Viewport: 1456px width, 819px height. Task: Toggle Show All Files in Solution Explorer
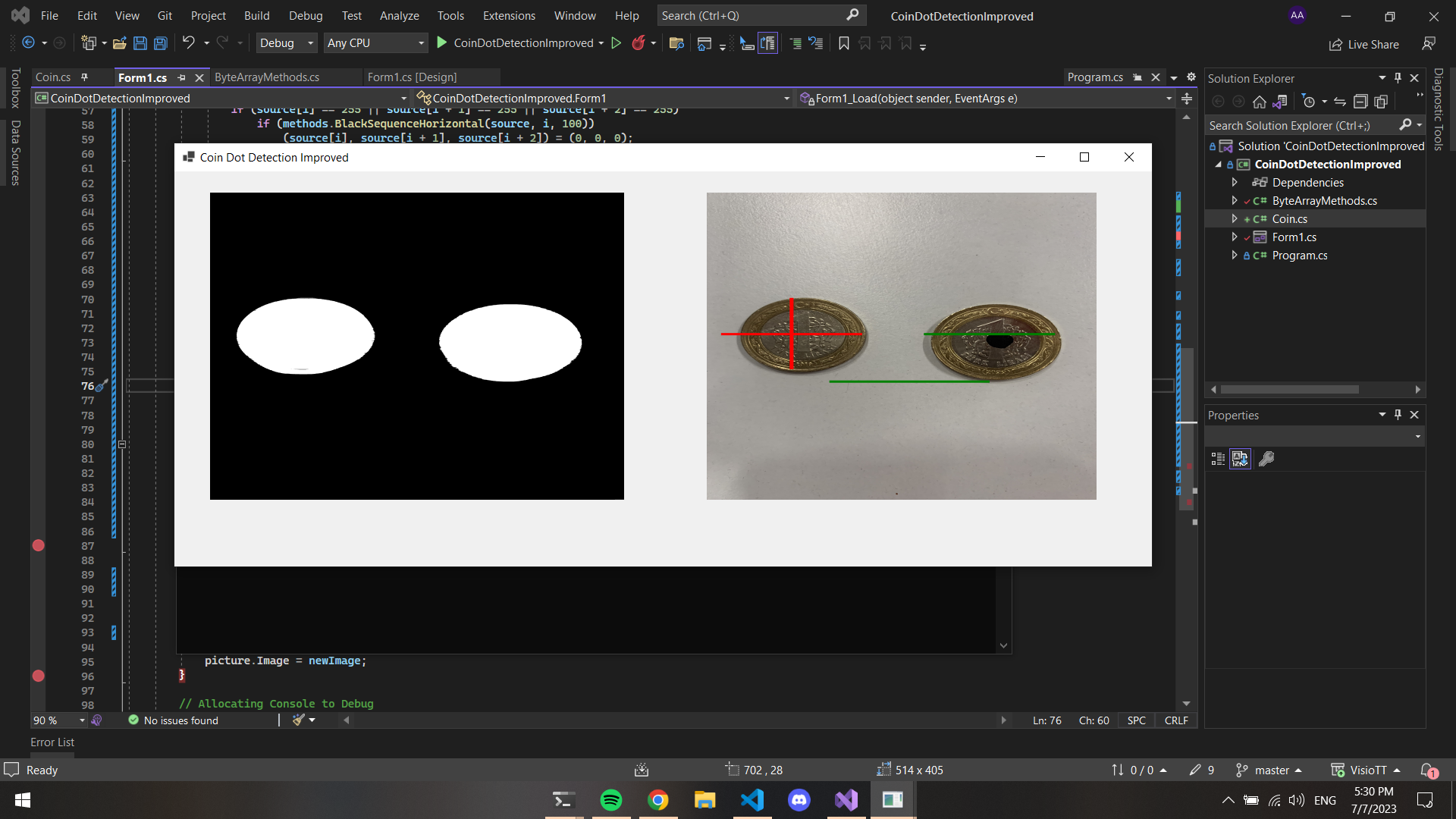tap(1381, 102)
